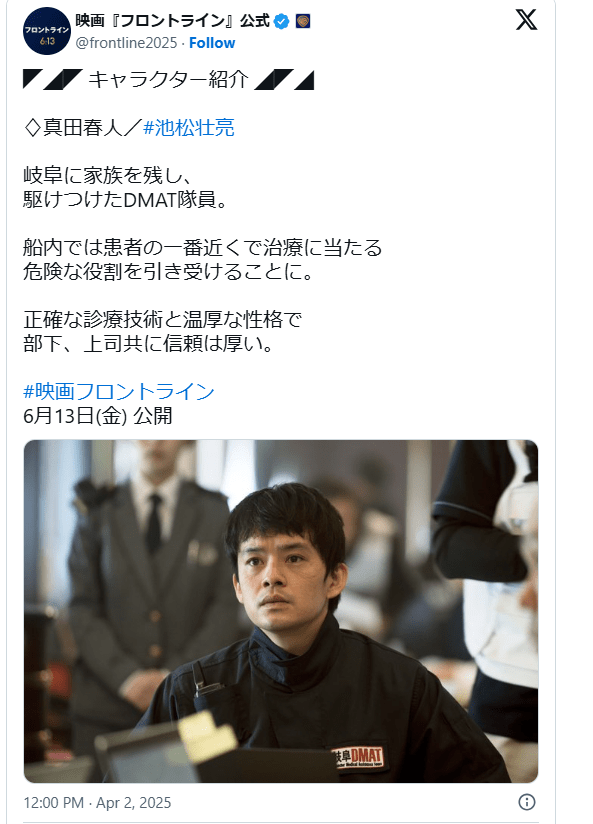Click the フロントライン 6:13 profile avatar
Image resolution: width=593 pixels, height=824 pixels.
(46, 31)
